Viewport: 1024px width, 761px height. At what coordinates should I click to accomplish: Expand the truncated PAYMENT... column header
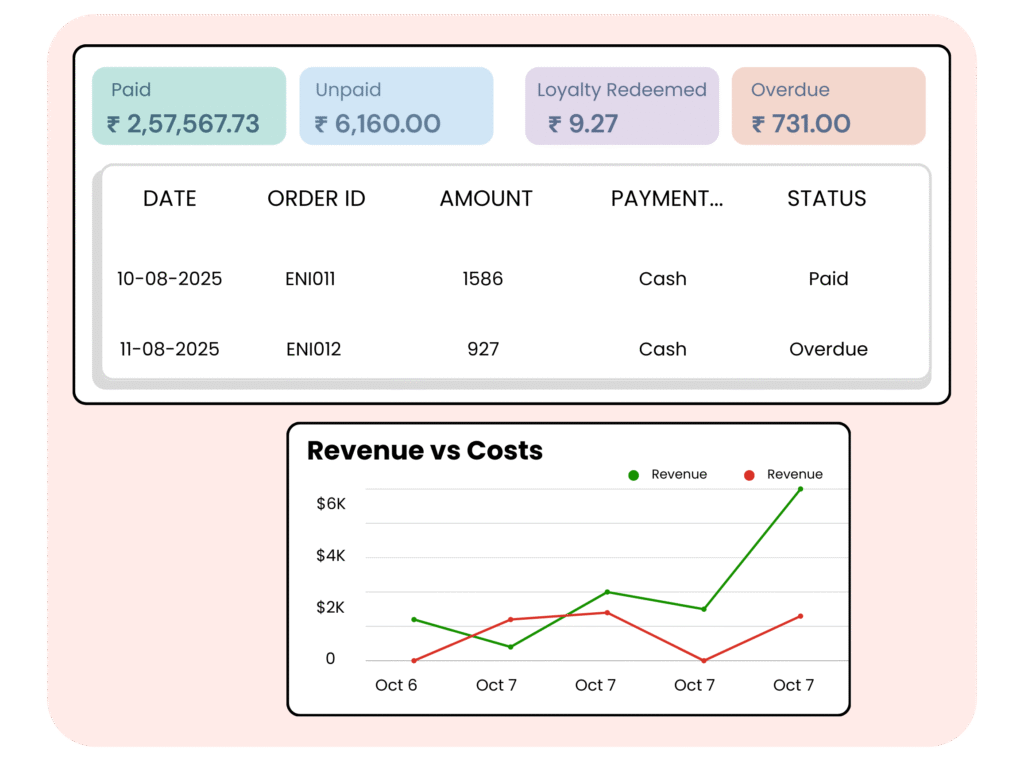click(667, 199)
